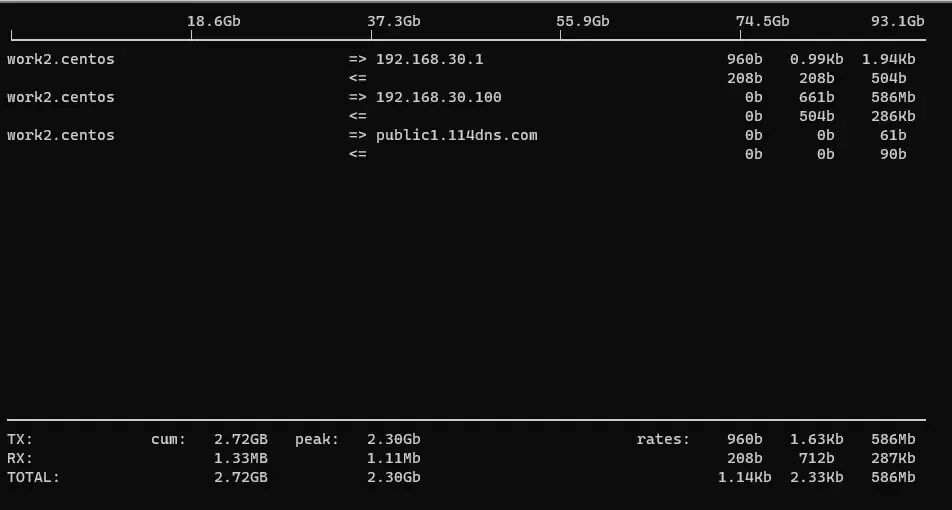The image size is (952, 510).
Task: Click the 286Kb receive value
Action: pyautogui.click(x=893, y=116)
